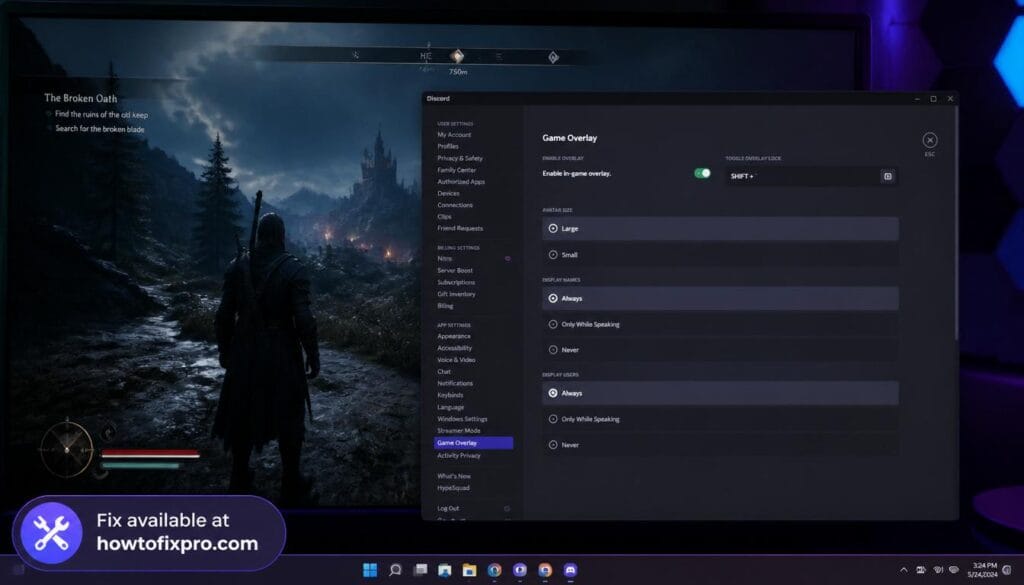Viewport: 1024px width, 585px height.
Task: Close settings with the ESC circle button
Action: pos(929,140)
